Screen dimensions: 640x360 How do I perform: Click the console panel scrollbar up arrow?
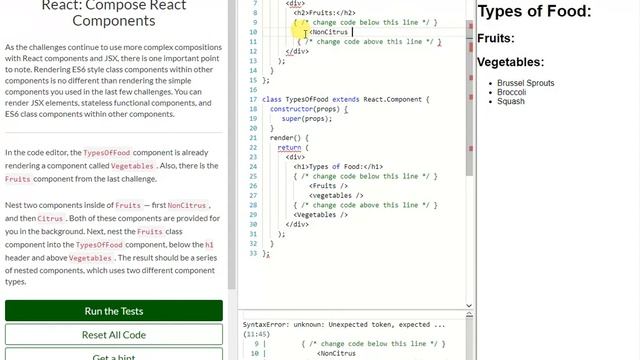[469, 315]
